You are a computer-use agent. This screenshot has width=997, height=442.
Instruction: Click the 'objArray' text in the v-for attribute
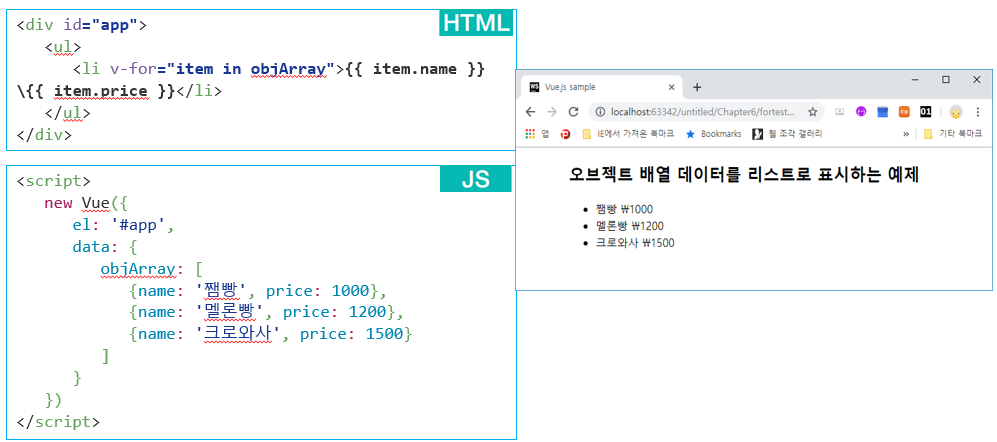click(x=289, y=69)
